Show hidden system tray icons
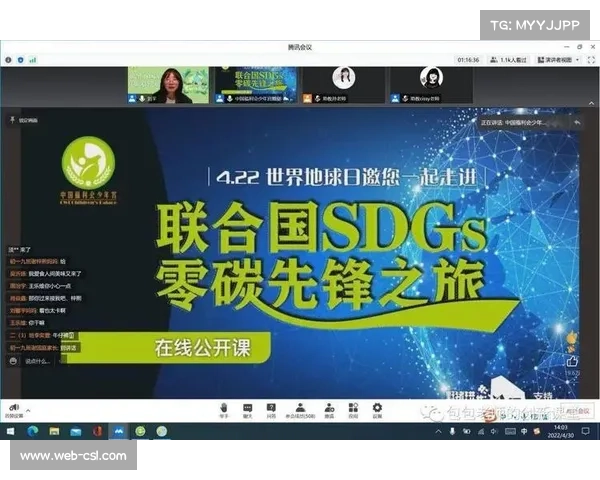Image resolution: width=600 pixels, height=480 pixels. 439,432
